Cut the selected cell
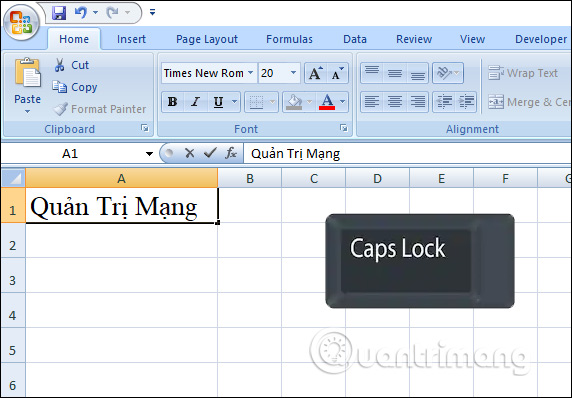The image size is (572, 398). [x=71, y=65]
